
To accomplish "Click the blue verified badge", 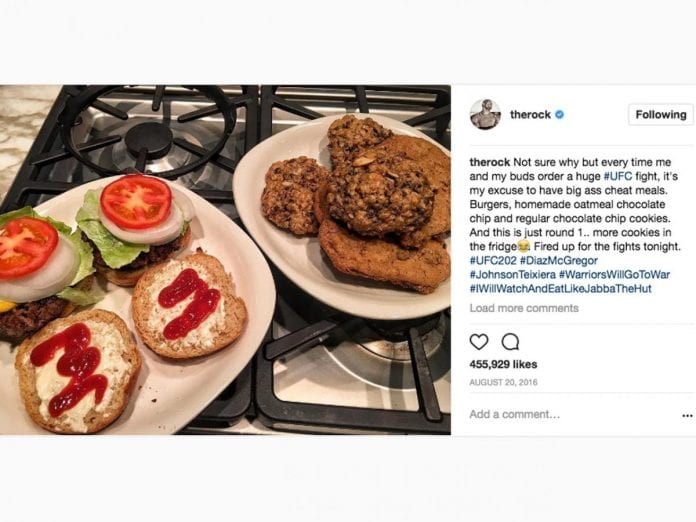I will pyautogui.click(x=560, y=115).
